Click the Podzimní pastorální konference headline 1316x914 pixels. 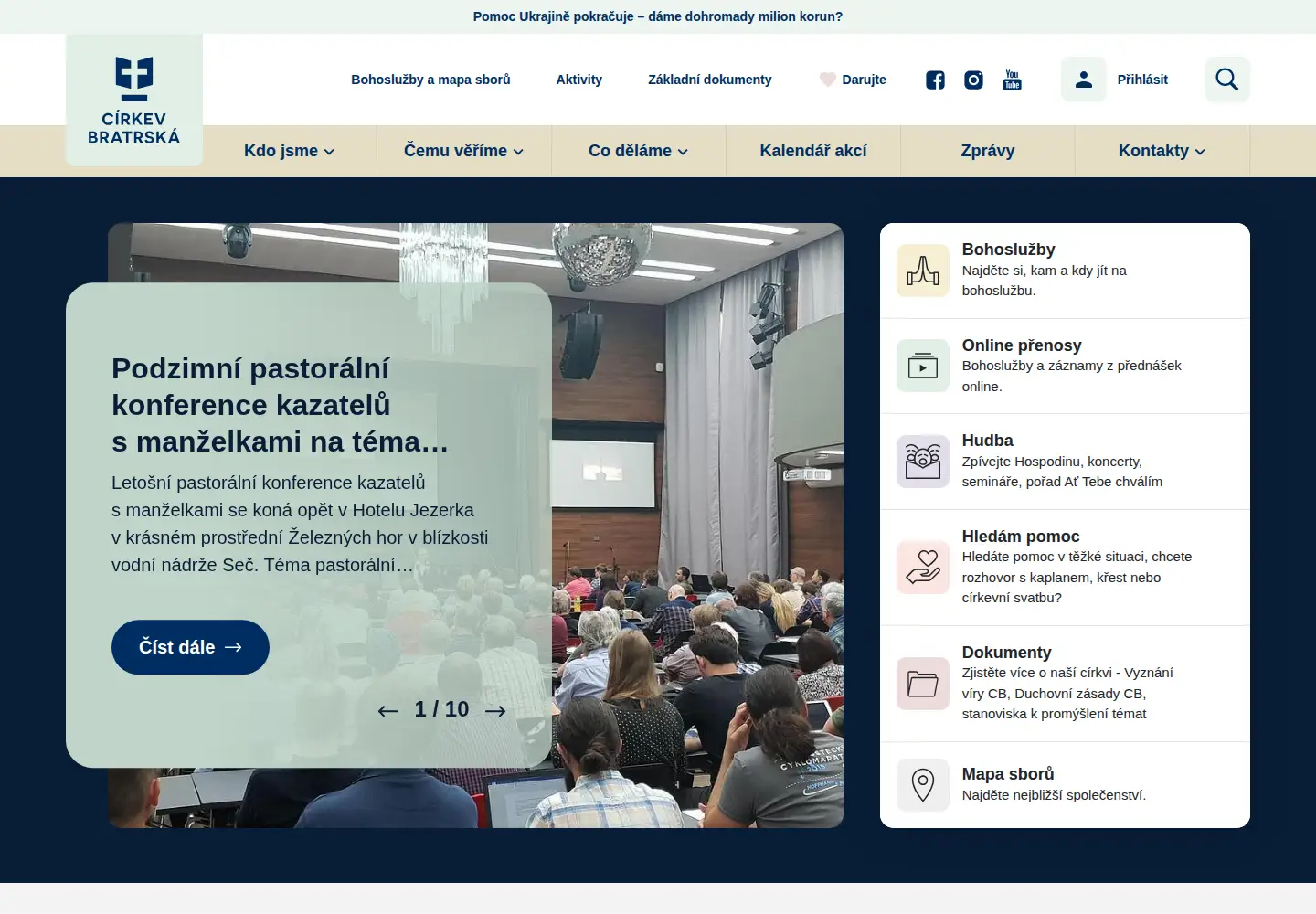tap(280, 405)
